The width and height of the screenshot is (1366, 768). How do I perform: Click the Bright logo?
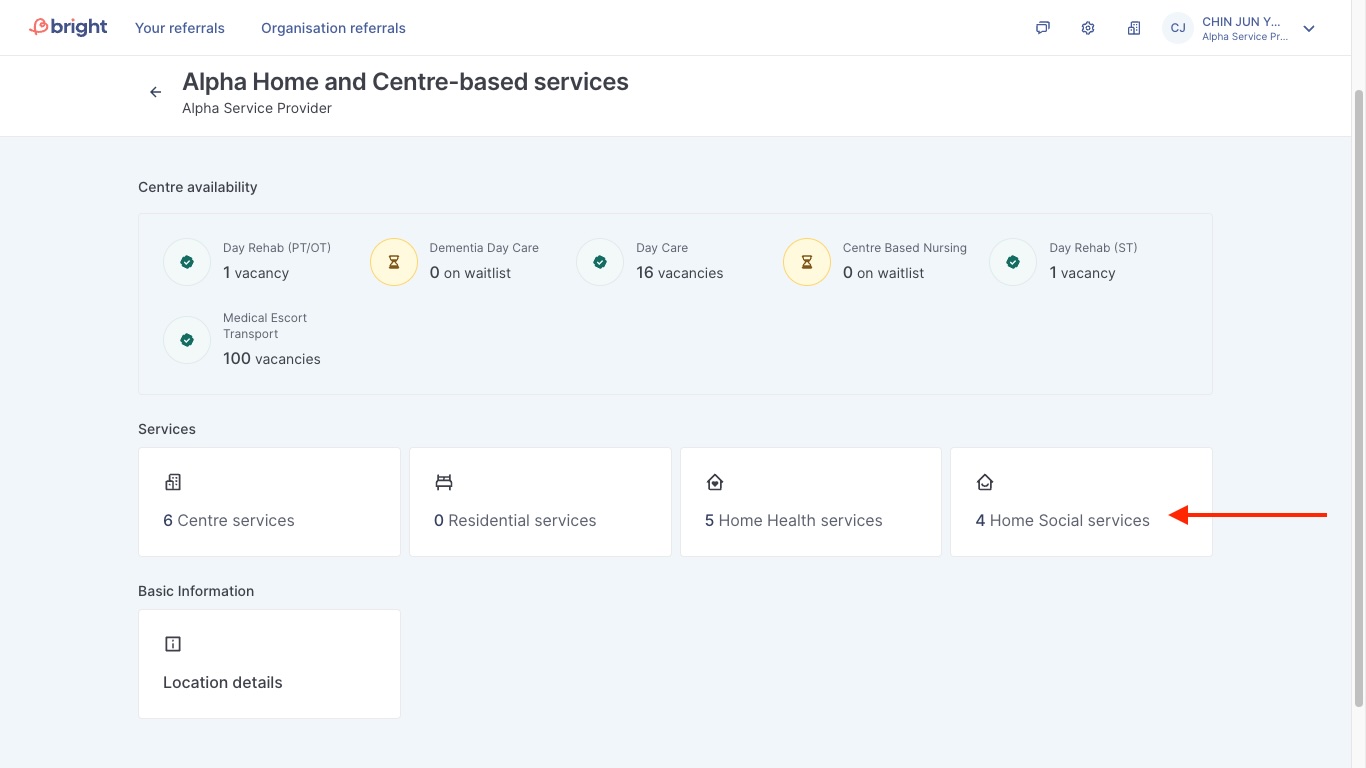pos(68,27)
